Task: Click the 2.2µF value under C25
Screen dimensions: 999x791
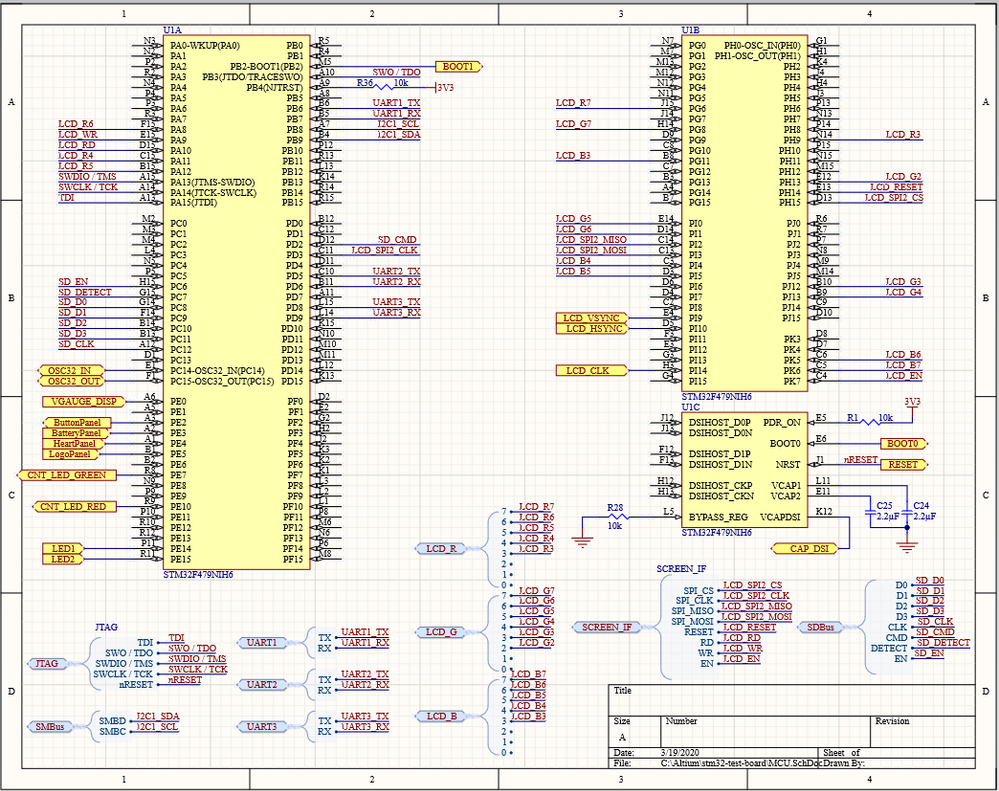Action: [888, 516]
